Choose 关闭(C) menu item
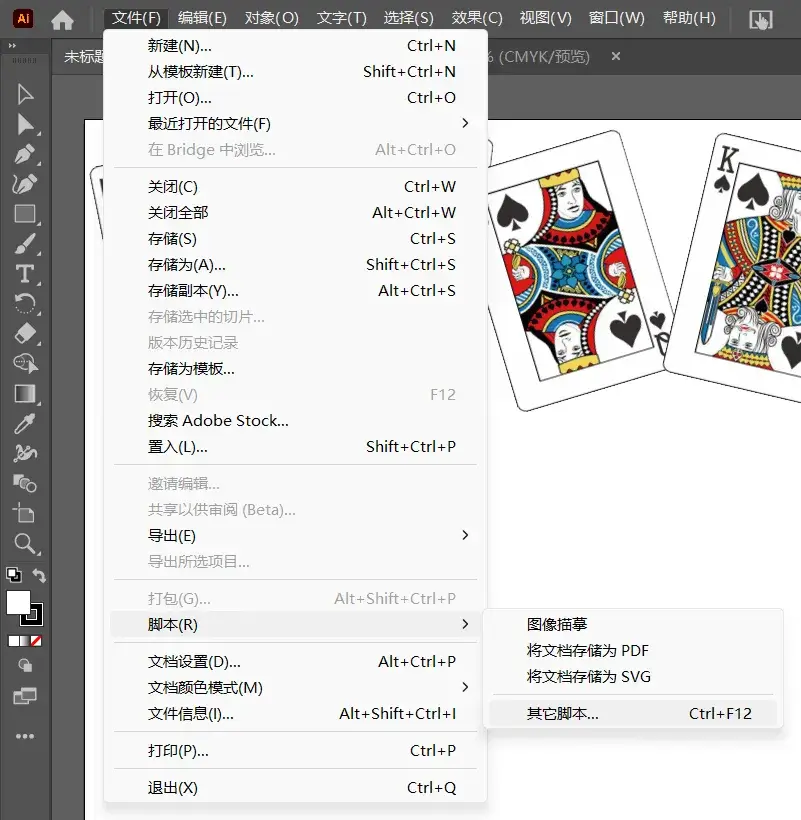801x820 pixels. (x=295, y=187)
